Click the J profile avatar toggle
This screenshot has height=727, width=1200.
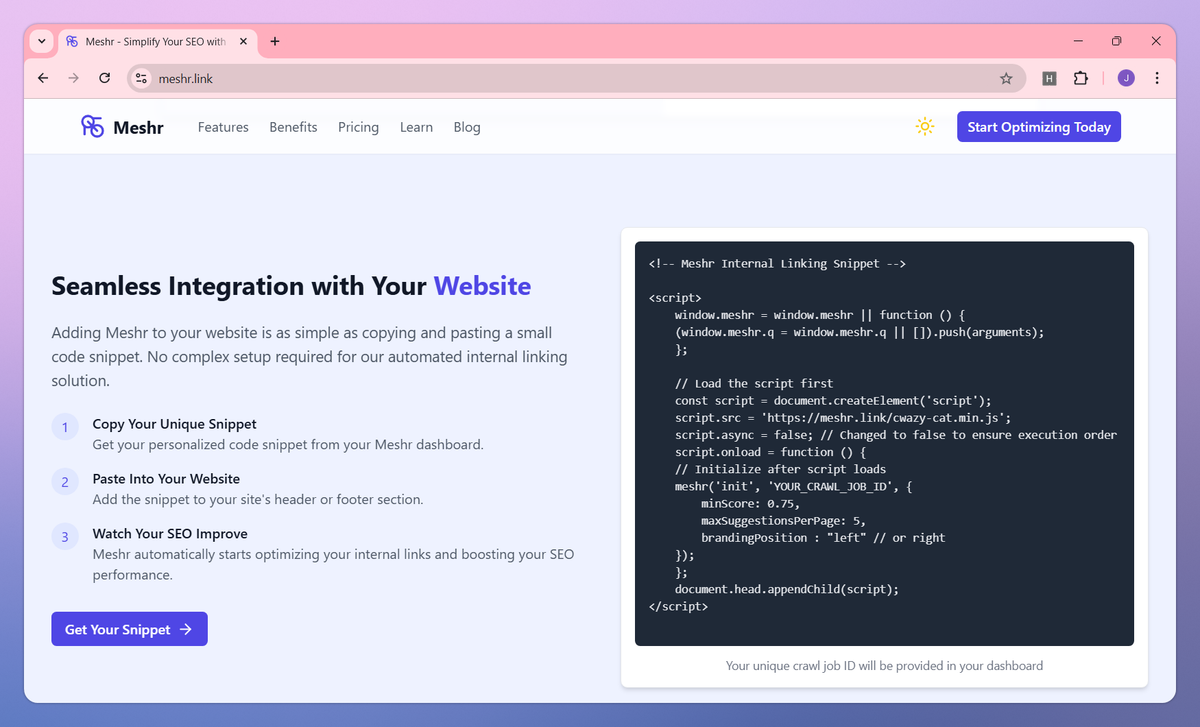tap(1125, 78)
